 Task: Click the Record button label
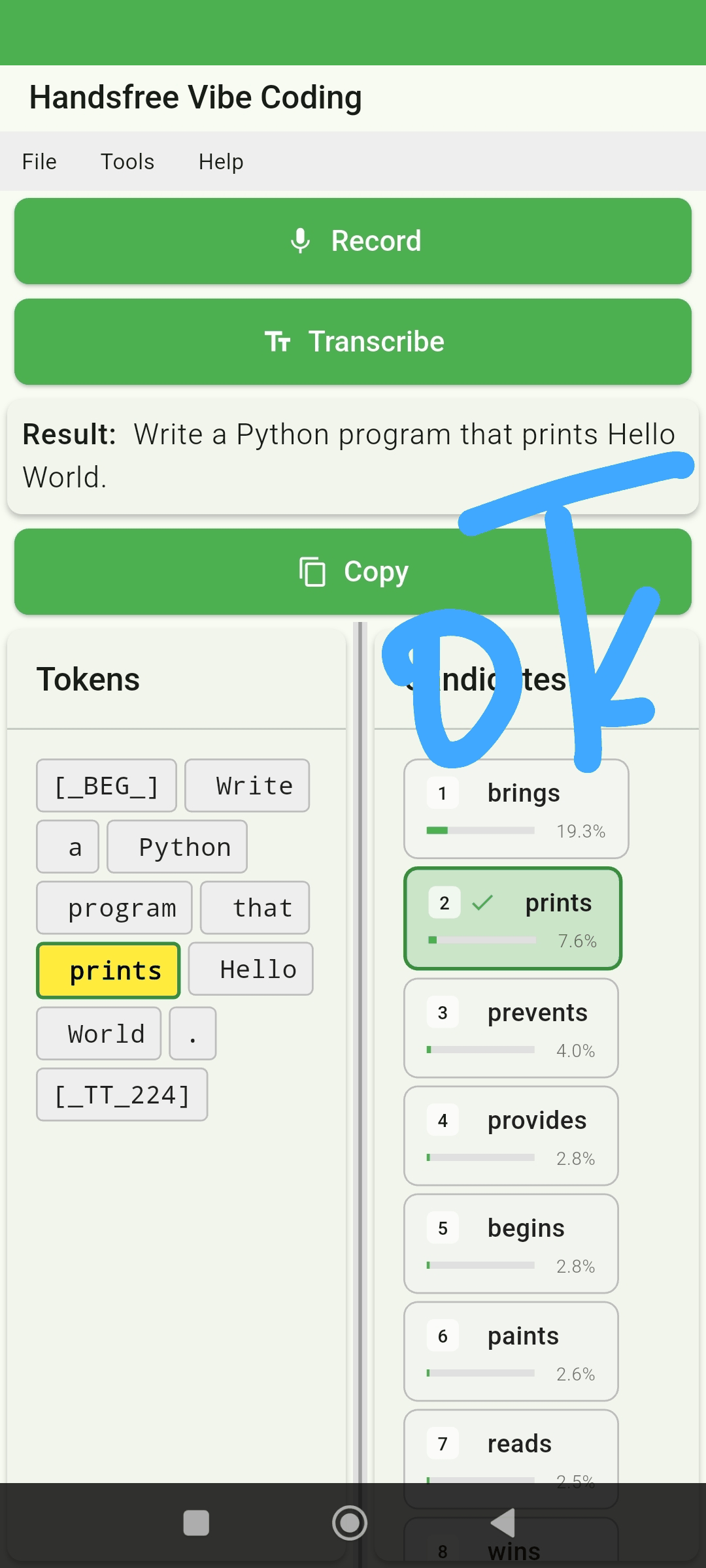pos(376,241)
